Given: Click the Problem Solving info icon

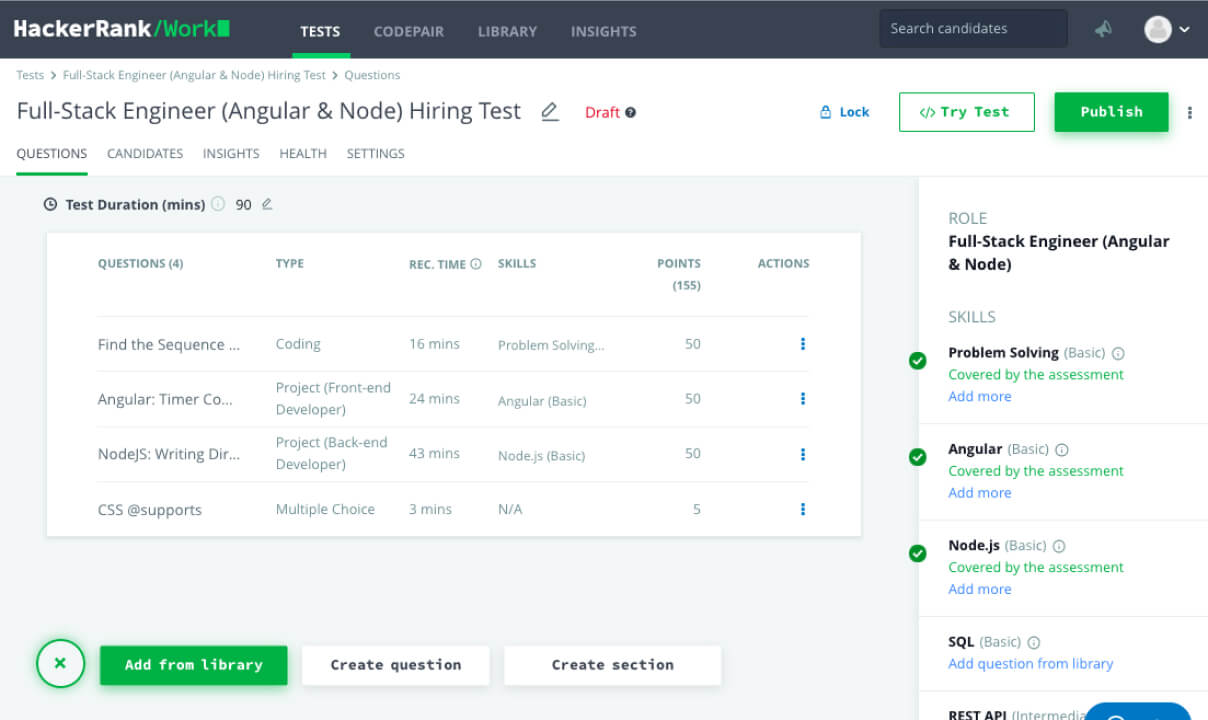Looking at the screenshot, I should (x=1118, y=353).
